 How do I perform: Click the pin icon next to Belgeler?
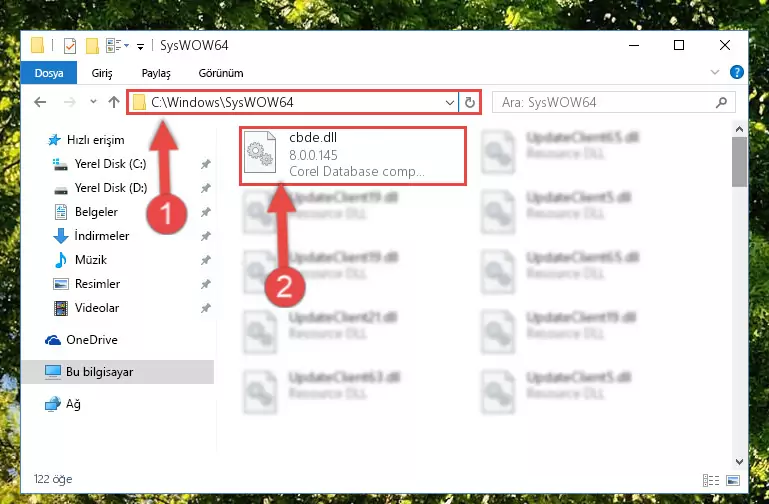(205, 212)
